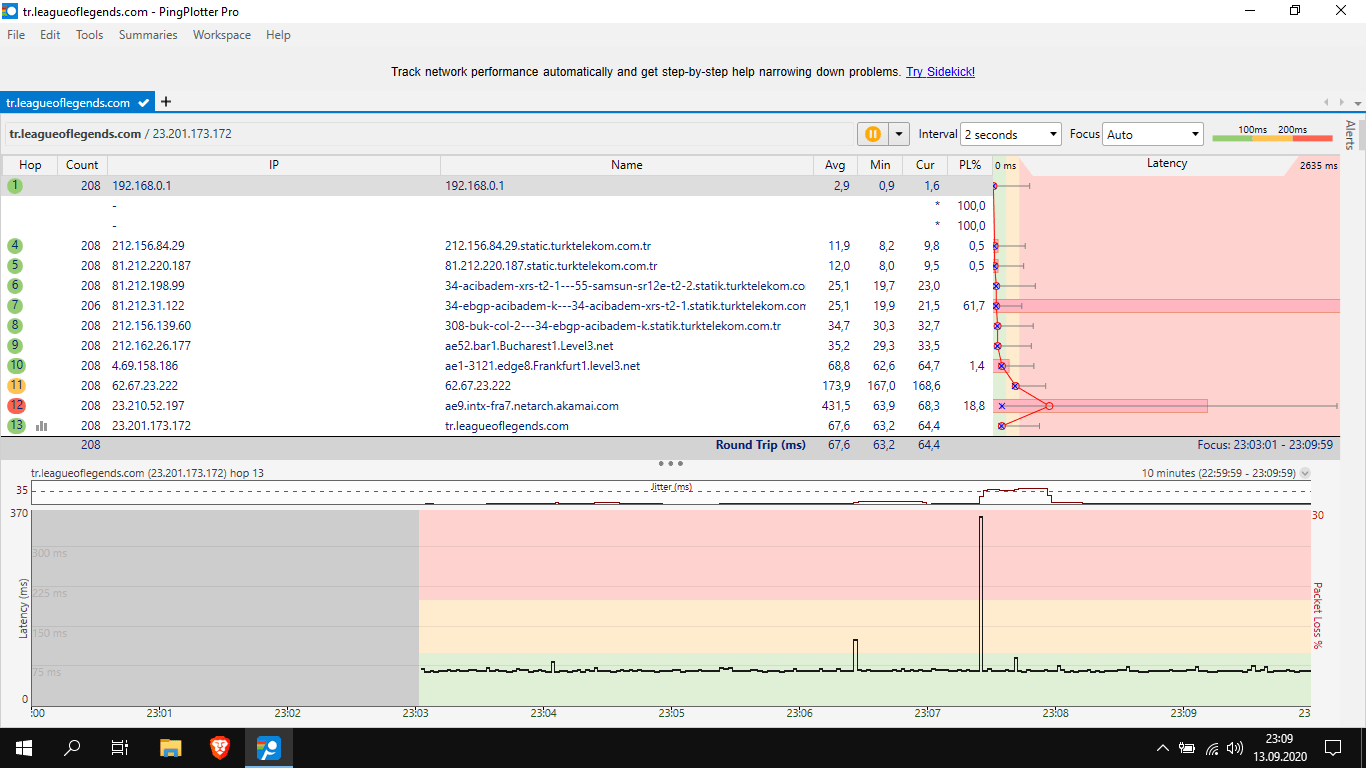Image resolution: width=1366 pixels, height=768 pixels.
Task: Select the hop 6 circle icon
Action: pos(15,286)
